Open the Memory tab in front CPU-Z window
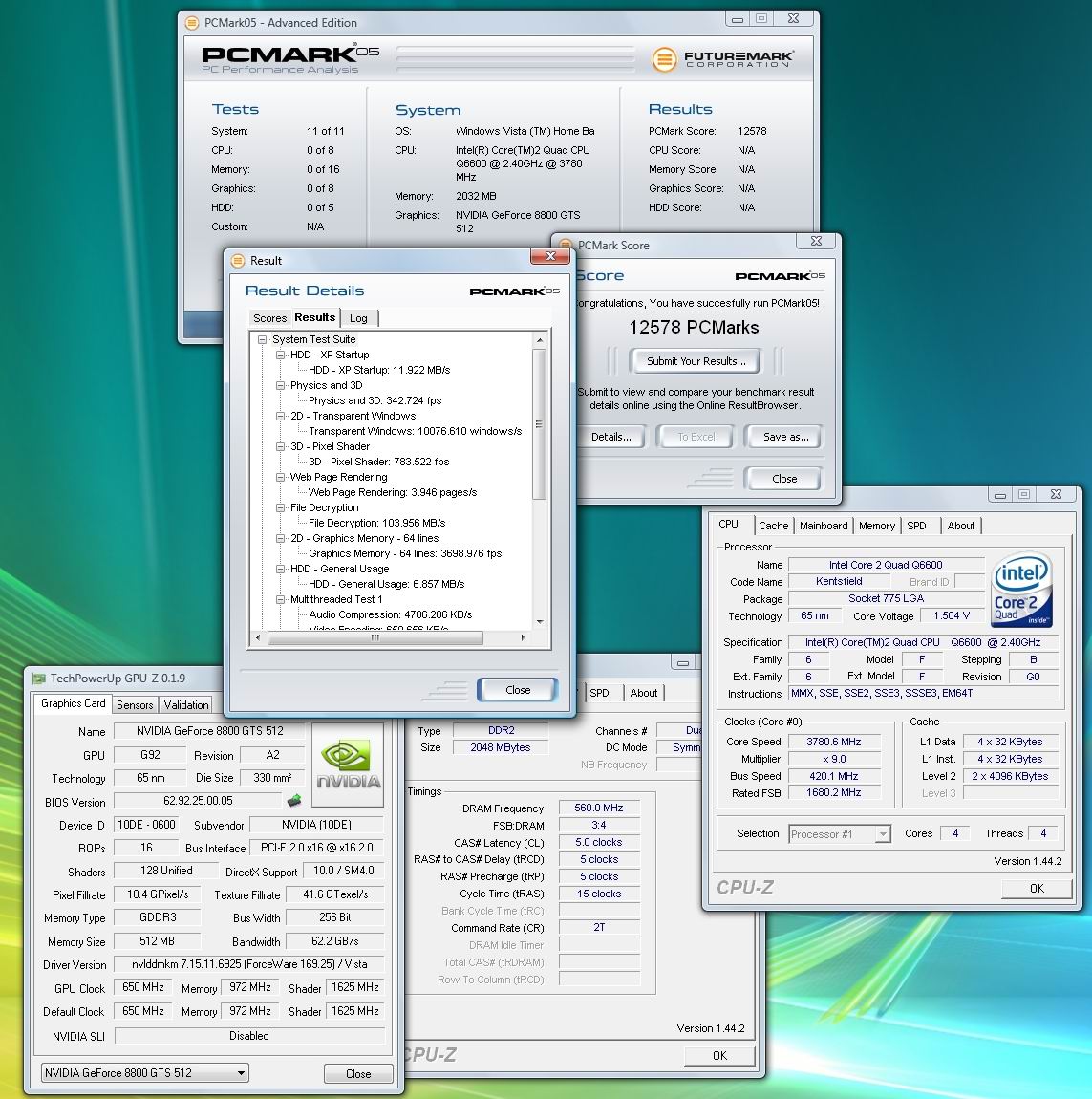Viewport: 1092px width, 1099px height. point(877,526)
